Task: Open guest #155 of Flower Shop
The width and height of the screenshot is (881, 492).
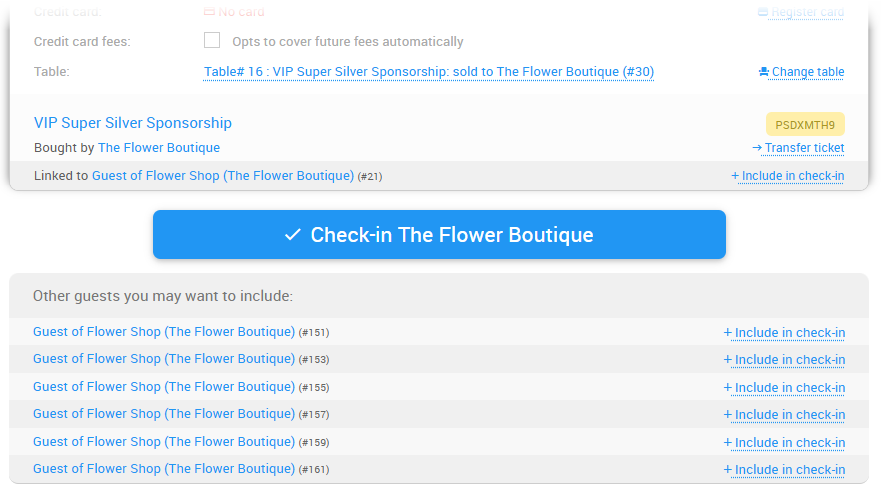Action: coord(164,387)
